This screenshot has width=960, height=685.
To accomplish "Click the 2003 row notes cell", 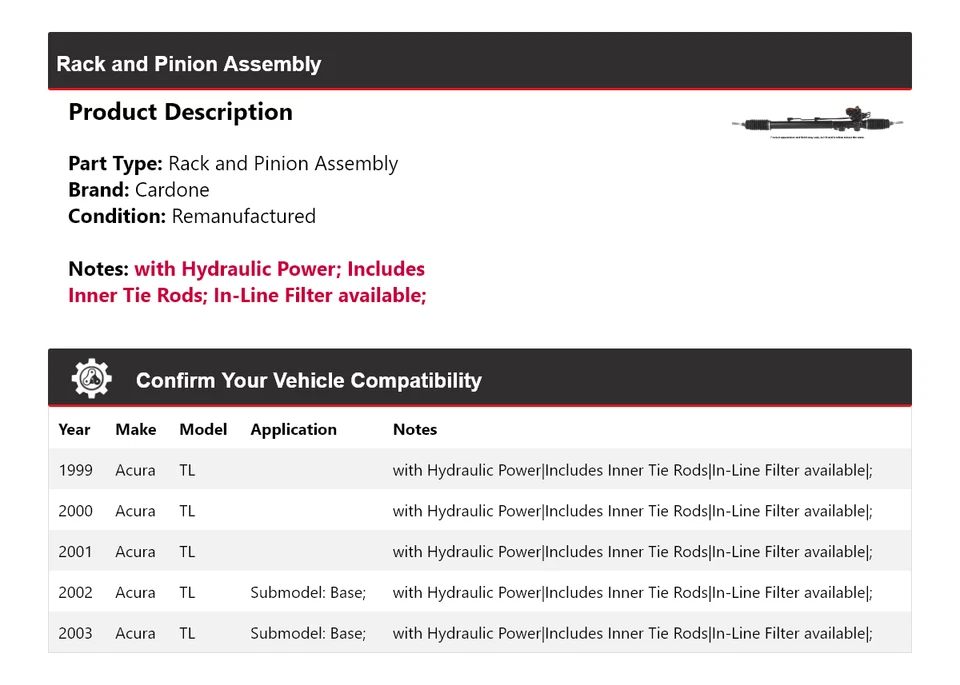I will point(632,633).
